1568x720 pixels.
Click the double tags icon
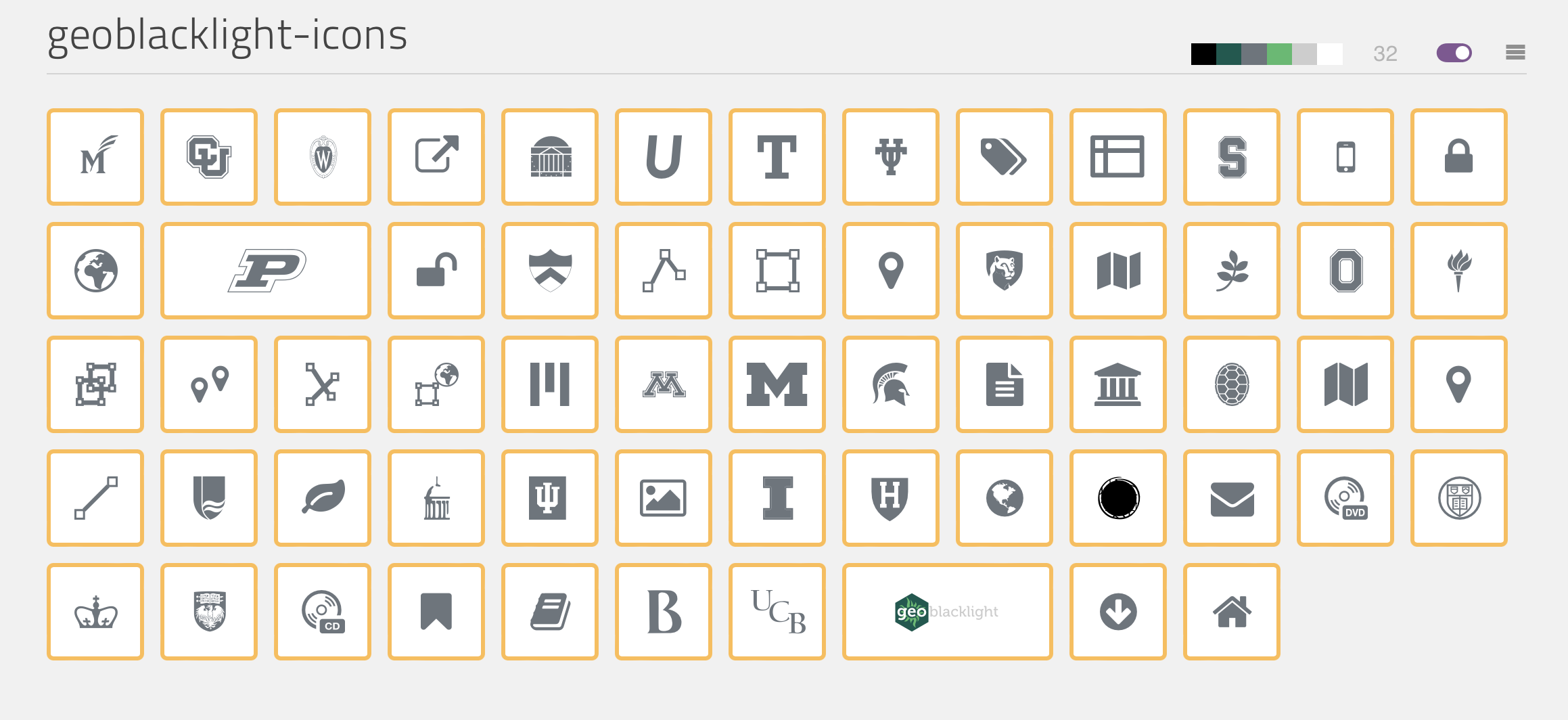tap(1004, 157)
